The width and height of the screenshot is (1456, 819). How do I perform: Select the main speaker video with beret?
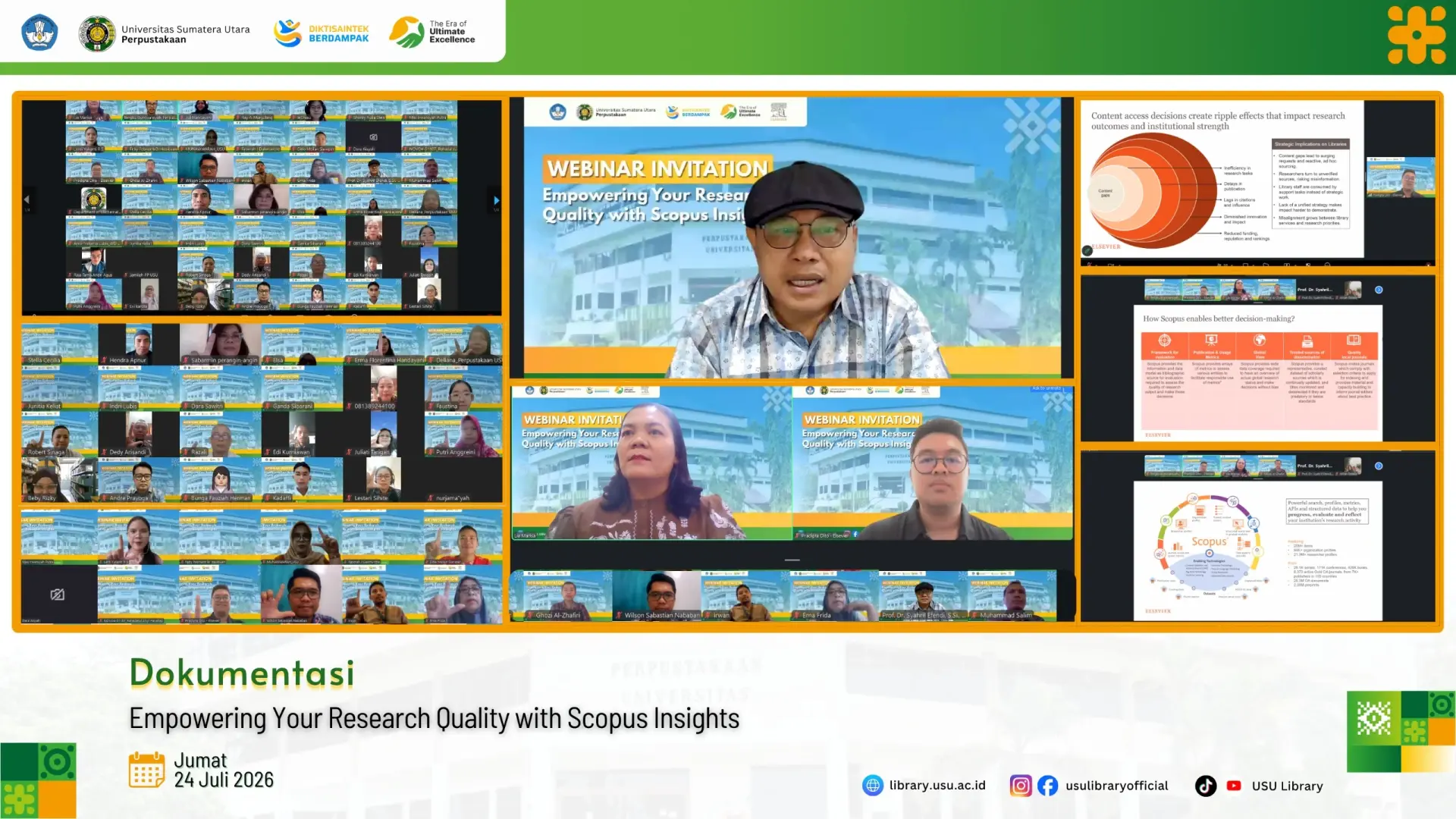[792, 237]
